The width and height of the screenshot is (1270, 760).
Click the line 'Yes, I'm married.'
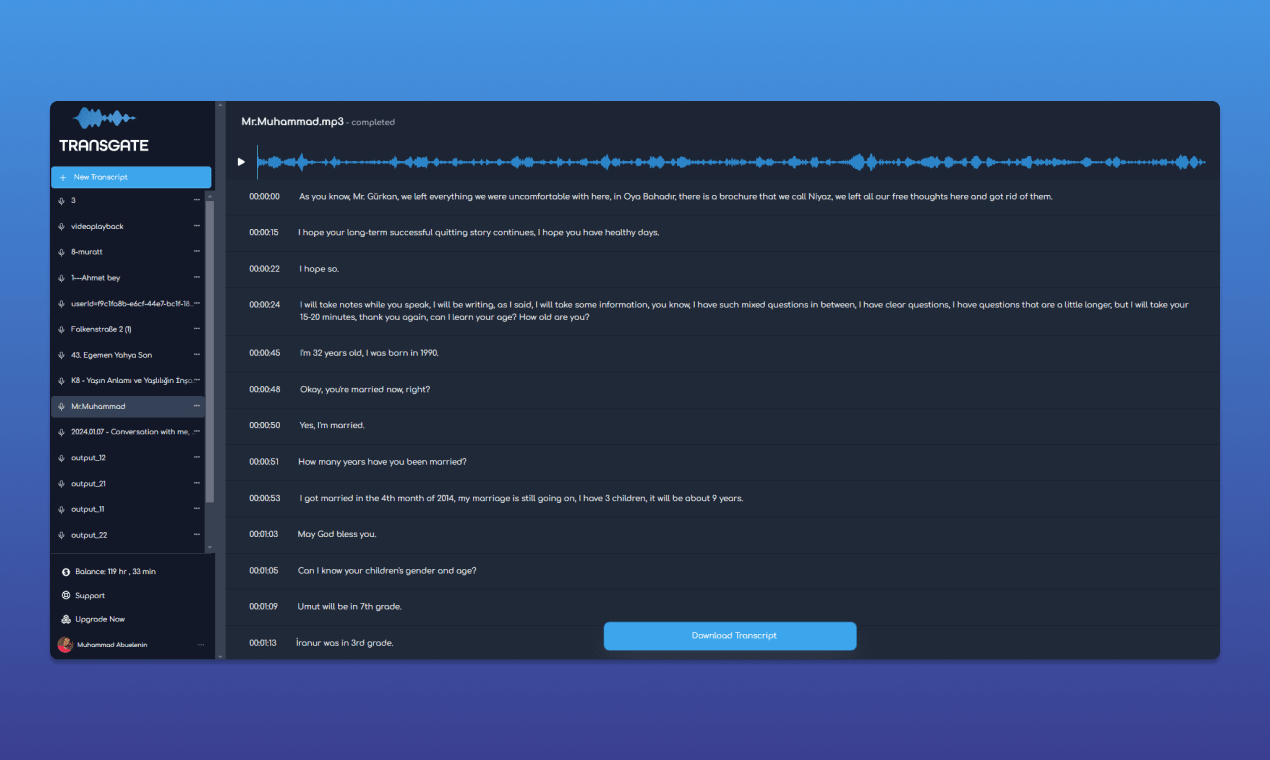(x=332, y=426)
